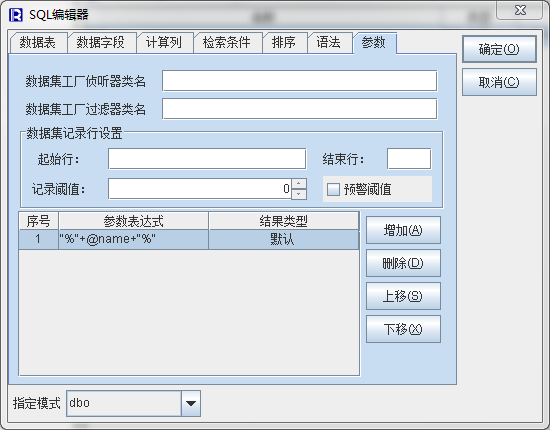This screenshot has height=430, width=550.
Task: Switch to the 数据表 tab
Action: coord(38,43)
